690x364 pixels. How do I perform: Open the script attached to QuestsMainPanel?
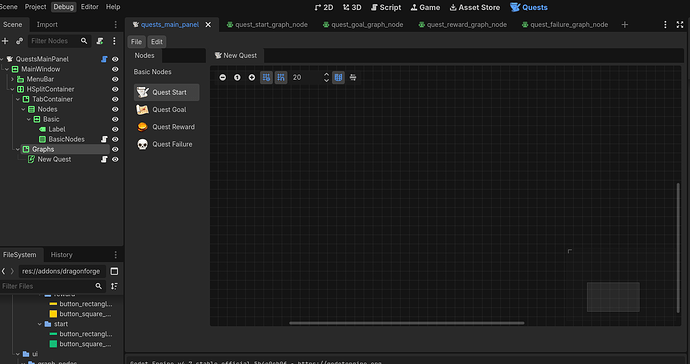coord(104,59)
